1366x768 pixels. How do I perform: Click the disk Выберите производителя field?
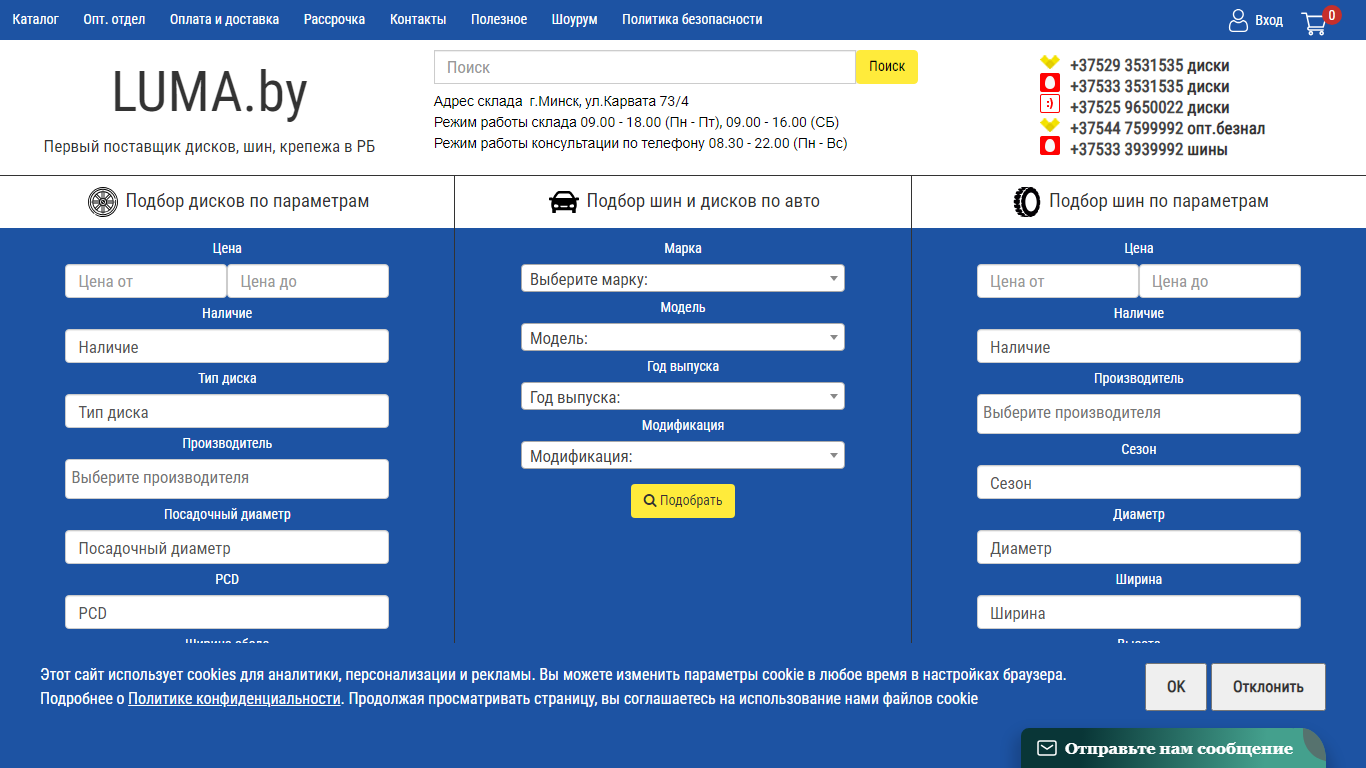[x=227, y=479]
